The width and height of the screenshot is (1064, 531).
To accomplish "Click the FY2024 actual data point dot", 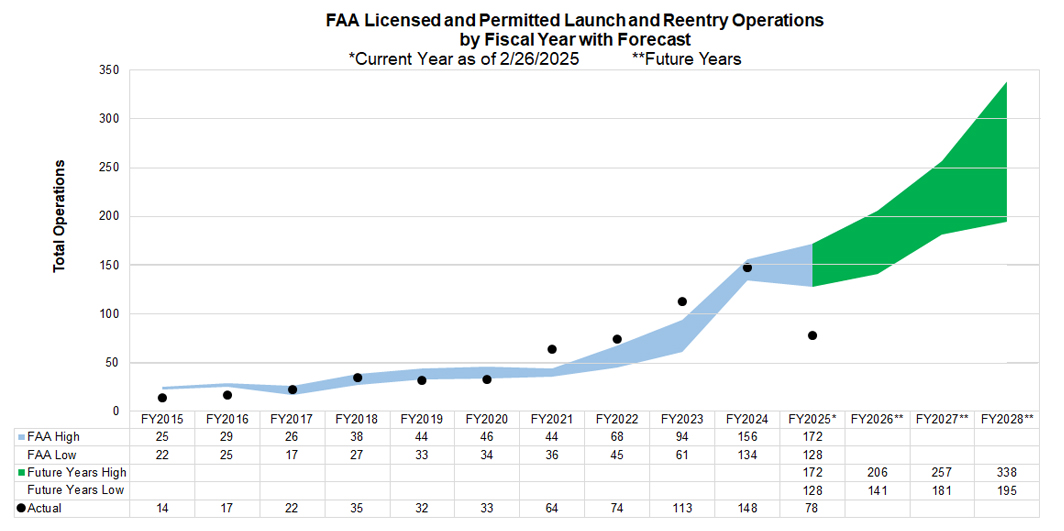I will point(747,267).
